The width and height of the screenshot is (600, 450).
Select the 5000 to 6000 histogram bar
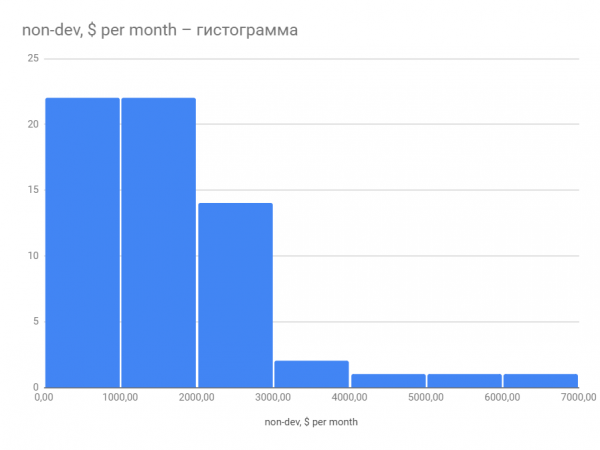pos(465,381)
